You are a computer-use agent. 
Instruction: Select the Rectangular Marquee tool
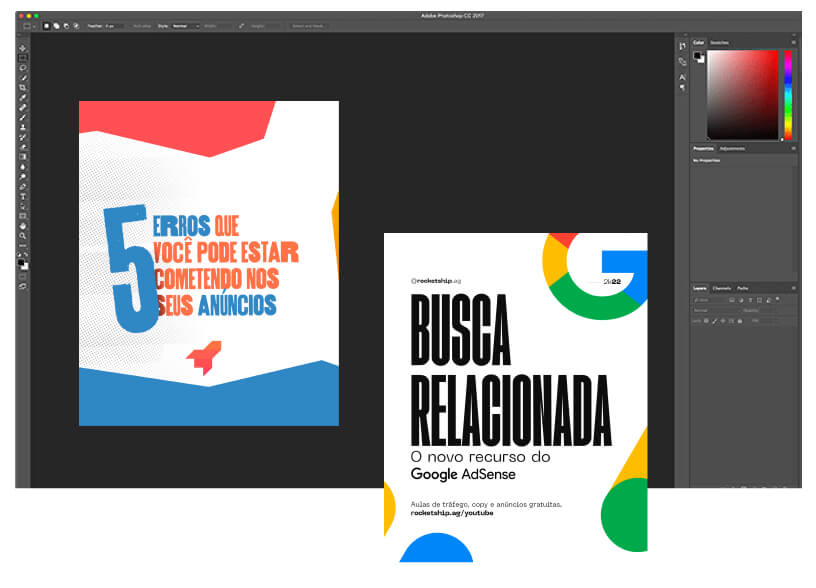coord(22,58)
